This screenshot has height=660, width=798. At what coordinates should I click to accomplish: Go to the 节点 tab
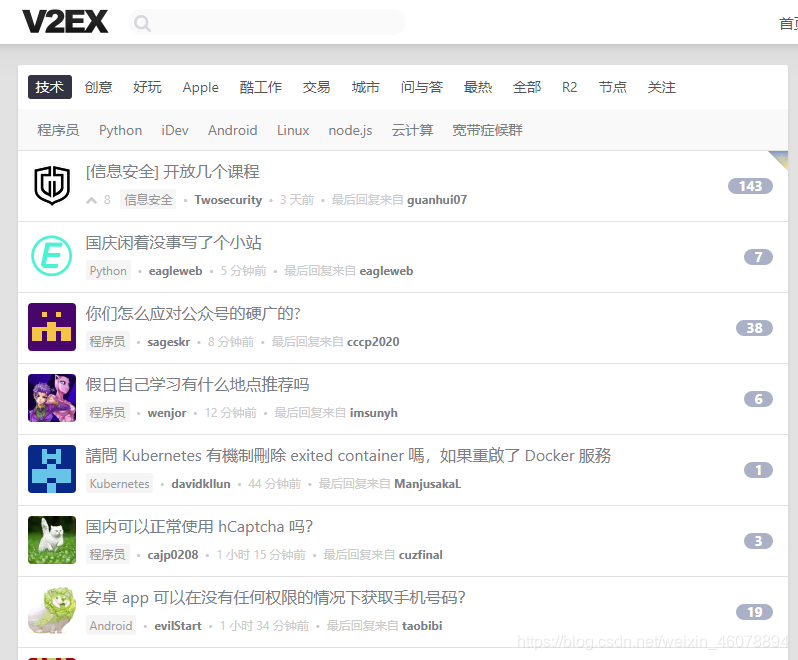pos(612,87)
